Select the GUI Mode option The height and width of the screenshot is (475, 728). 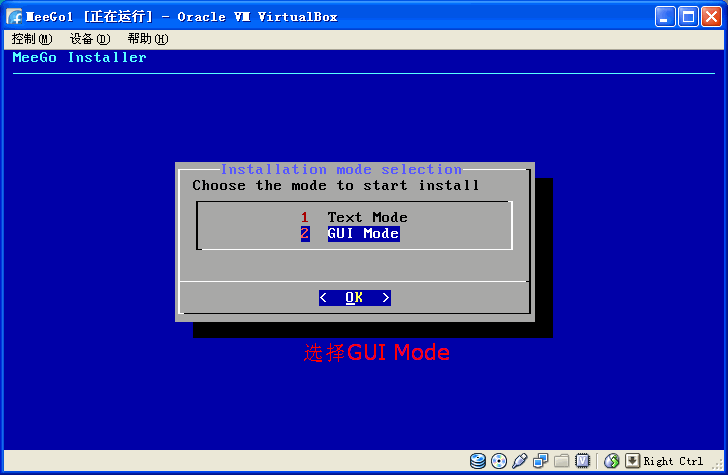click(x=350, y=234)
